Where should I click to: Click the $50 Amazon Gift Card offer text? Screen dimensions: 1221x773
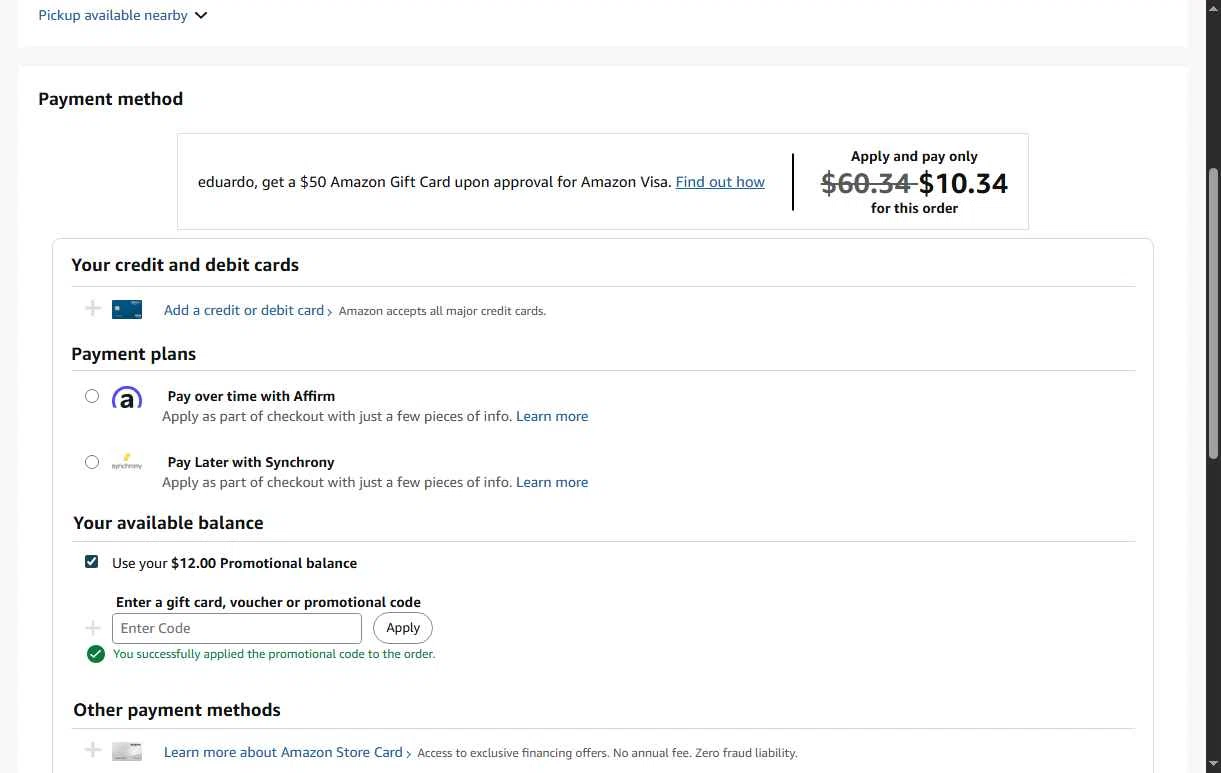[435, 182]
